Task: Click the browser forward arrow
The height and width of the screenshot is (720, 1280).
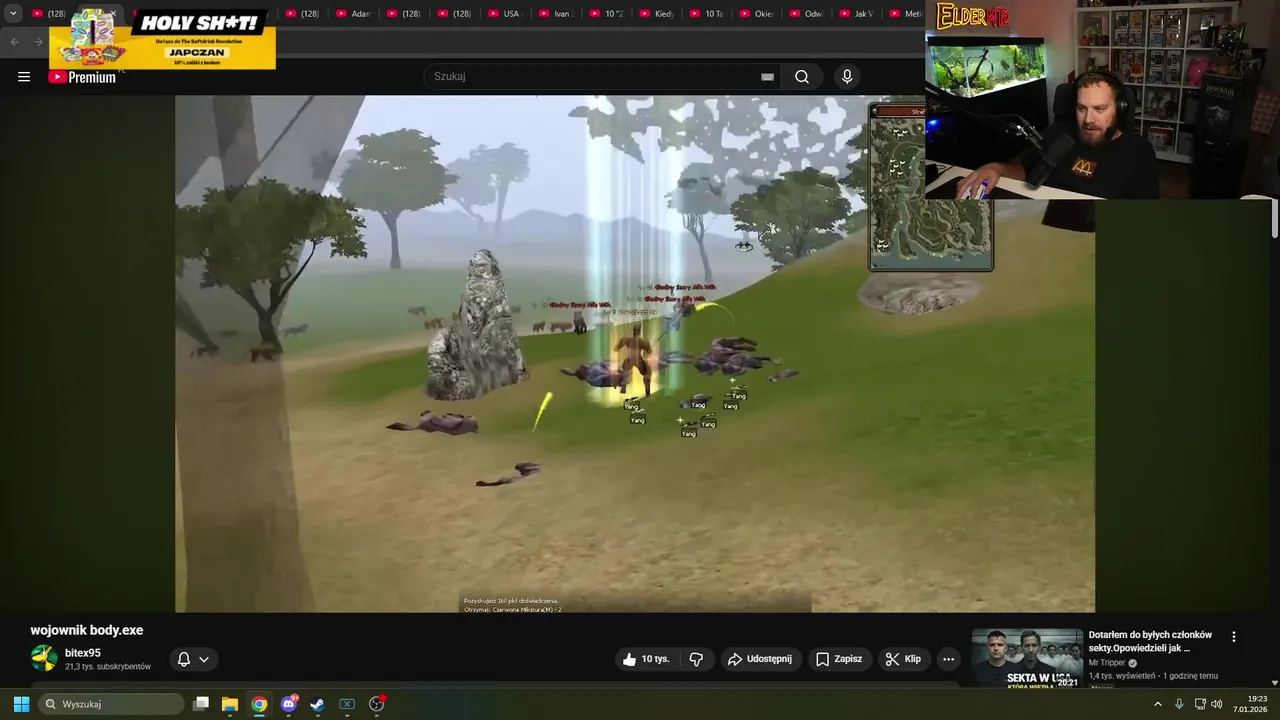Action: point(38,42)
